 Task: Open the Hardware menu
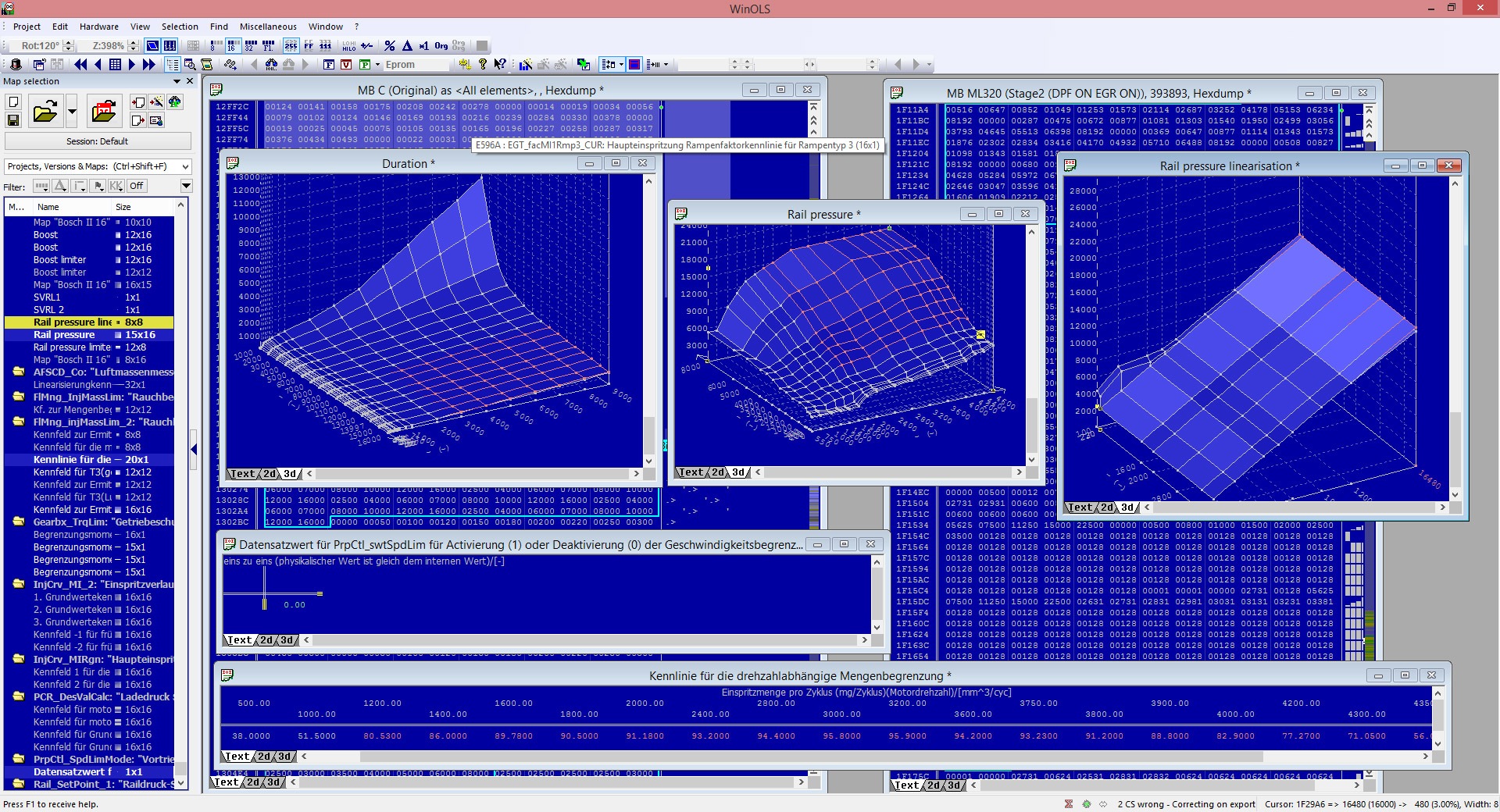(98, 27)
